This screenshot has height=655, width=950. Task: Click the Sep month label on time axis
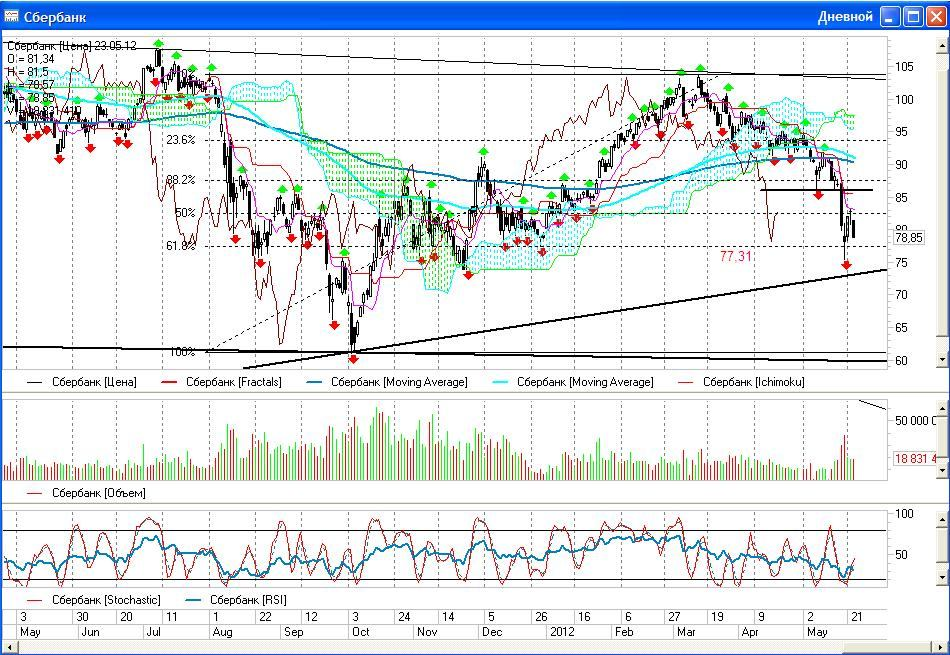pyautogui.click(x=294, y=632)
